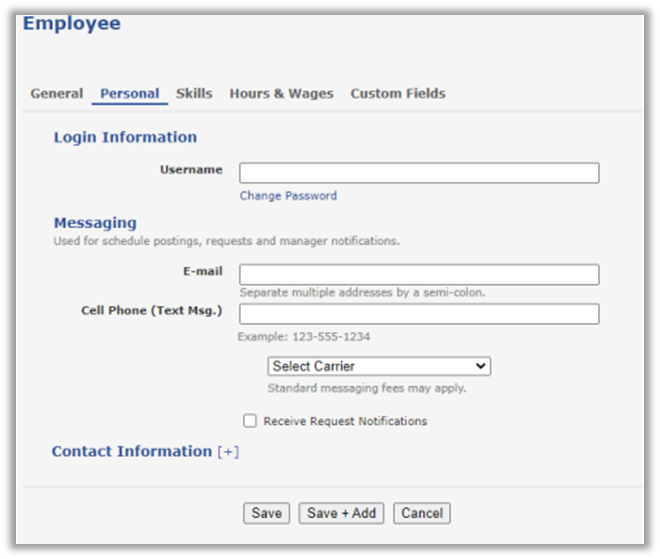Click the Change Password link

coord(288,196)
